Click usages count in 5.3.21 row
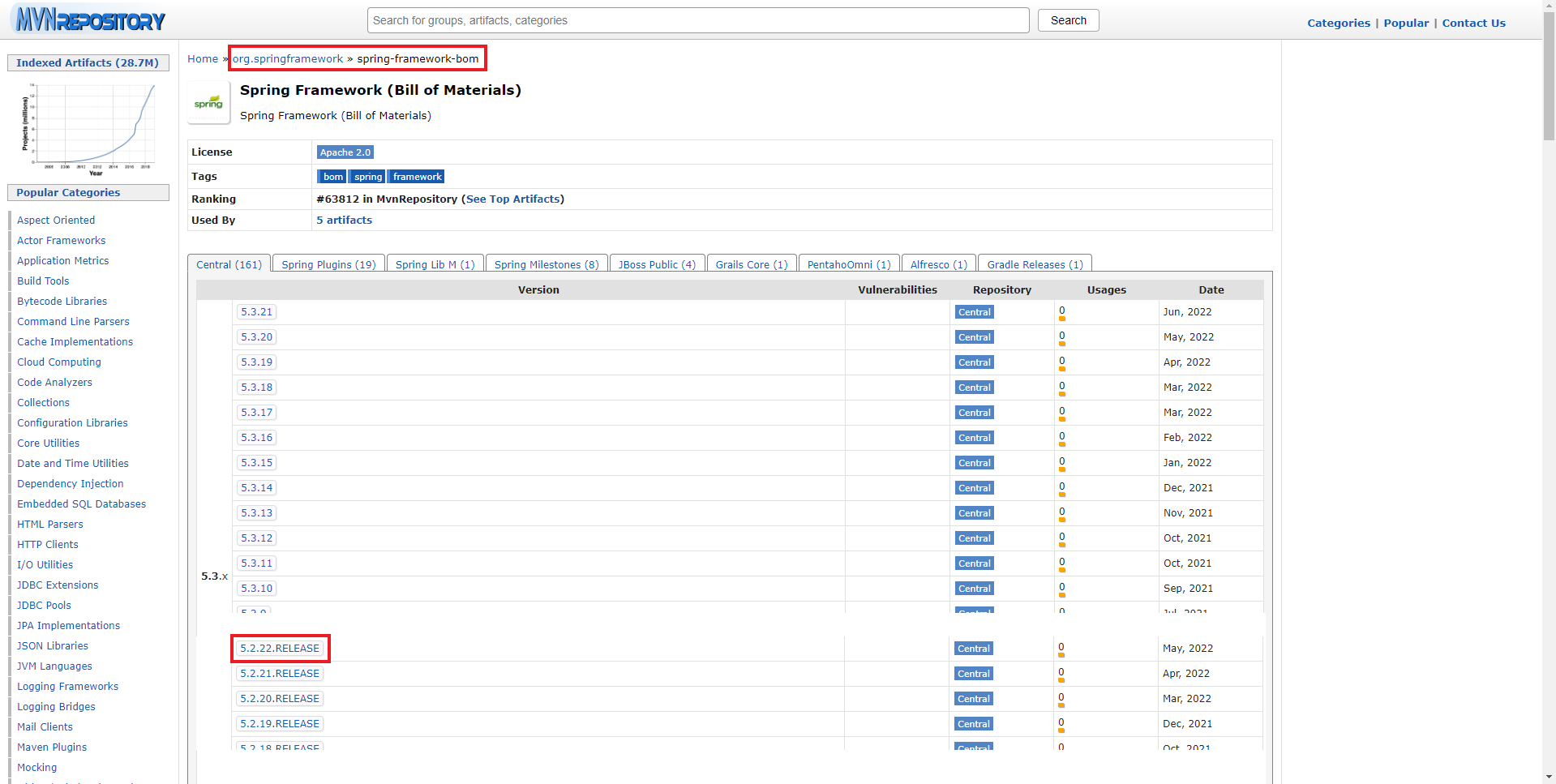This screenshot has height=784, width=1556. 1061,312
